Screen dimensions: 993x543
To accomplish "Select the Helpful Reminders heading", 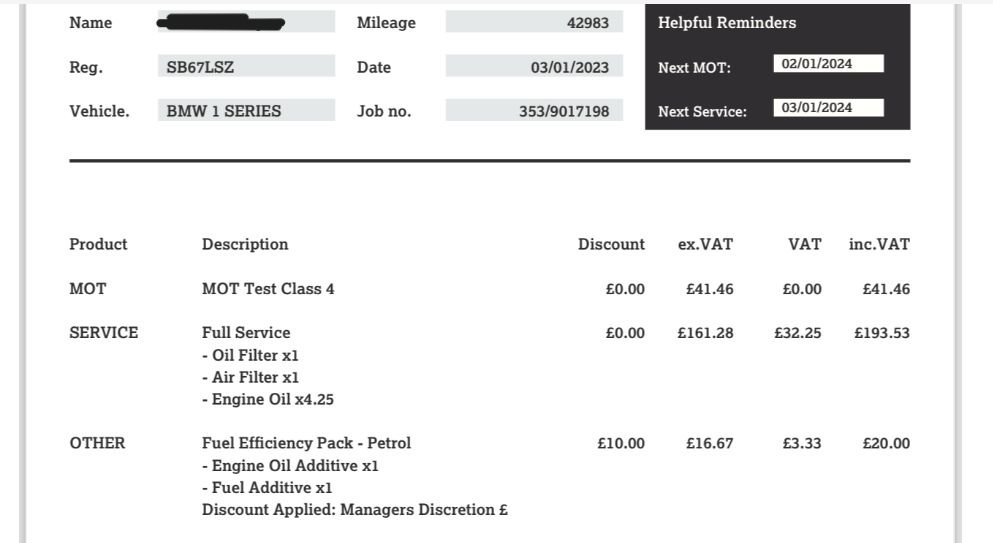I will [x=727, y=23].
